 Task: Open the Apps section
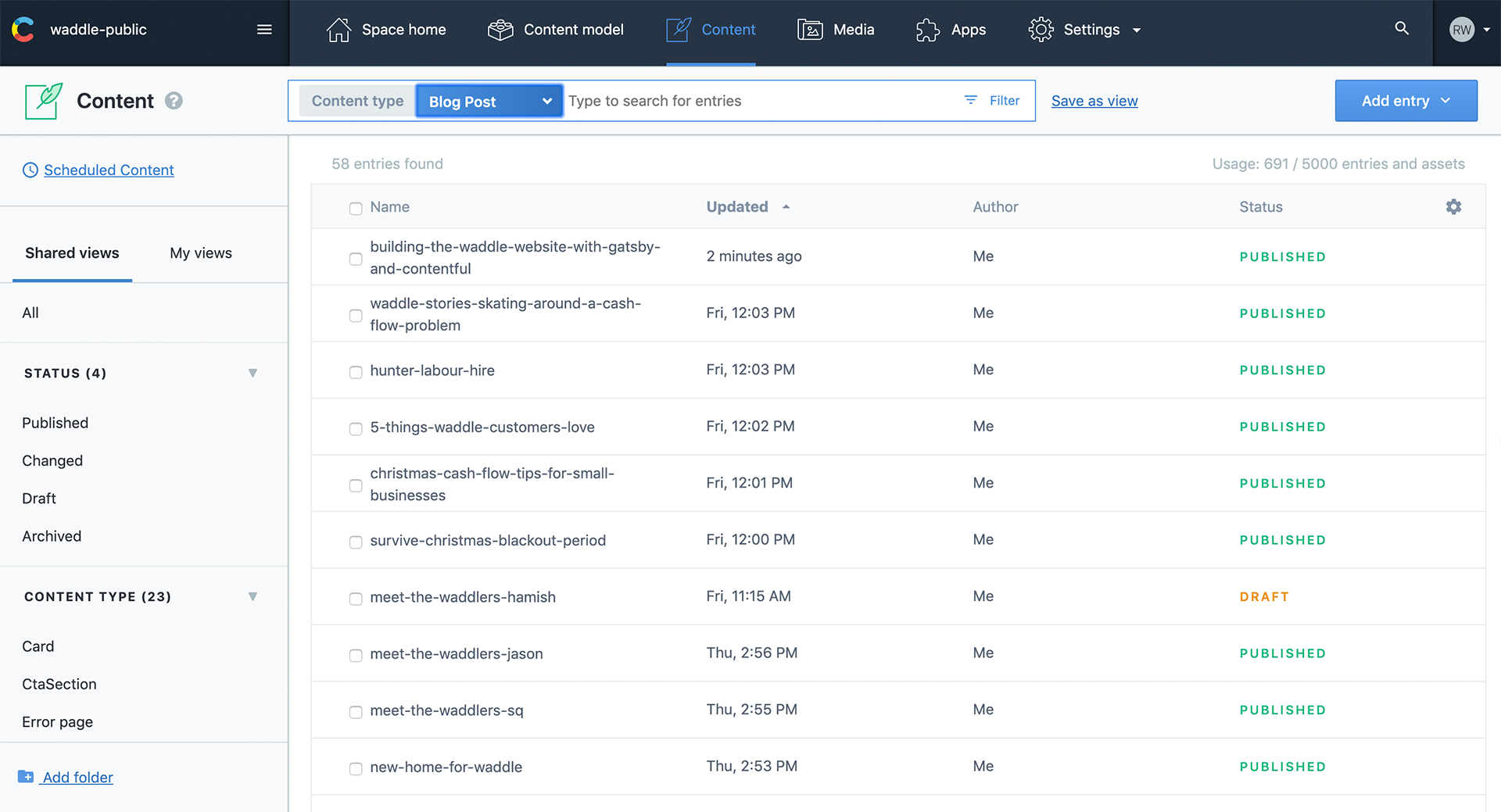tap(951, 30)
